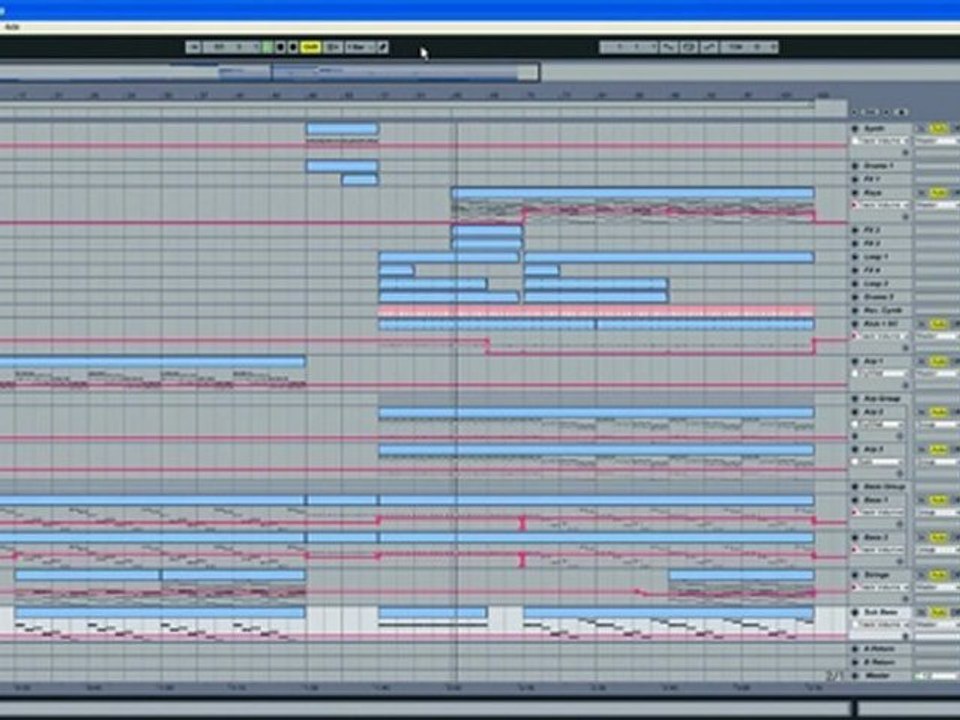Unfold the Drums 1 track
Viewport: 960px width, 720px height.
pos(855,166)
